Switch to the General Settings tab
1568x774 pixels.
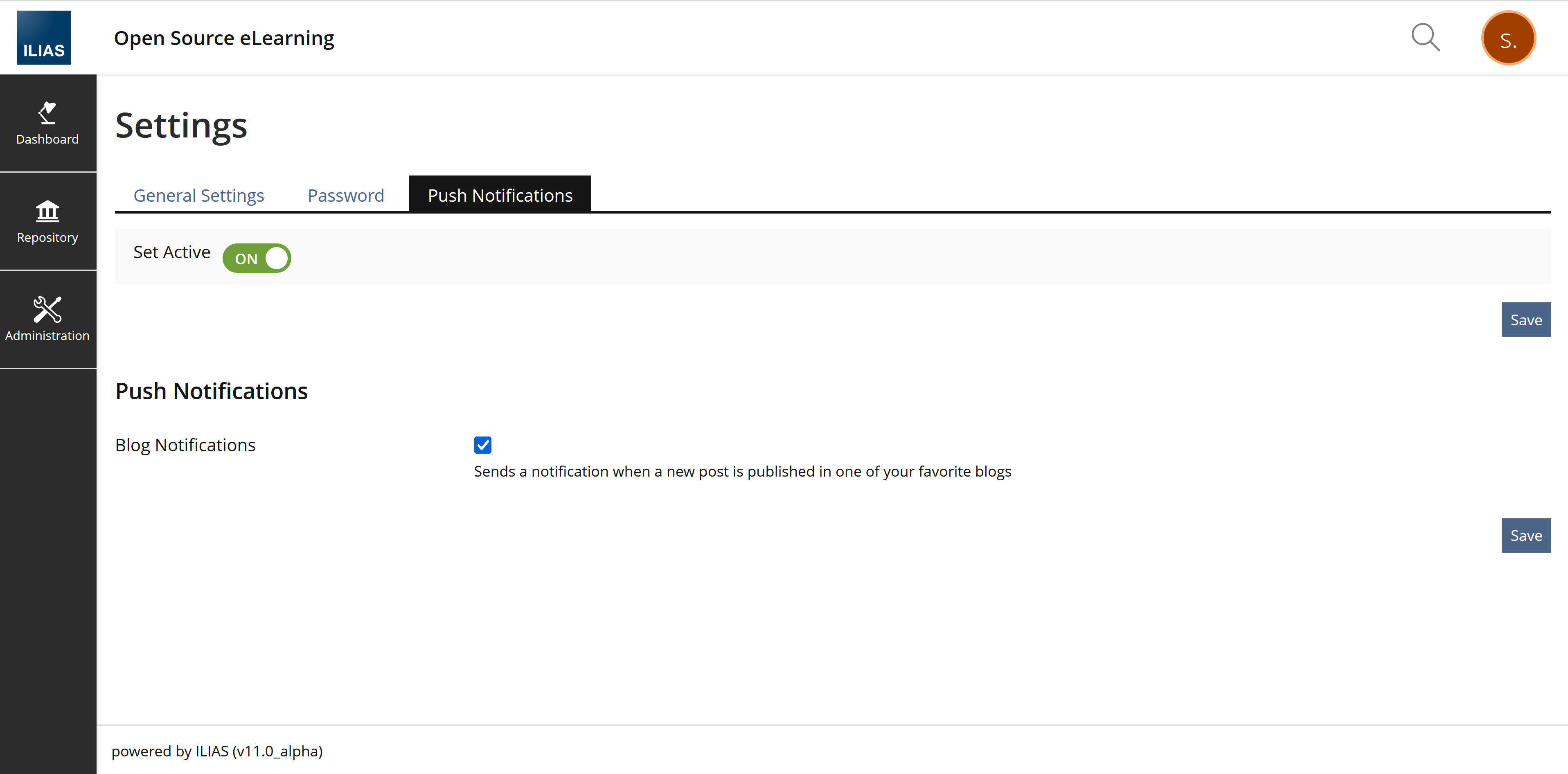[198, 195]
